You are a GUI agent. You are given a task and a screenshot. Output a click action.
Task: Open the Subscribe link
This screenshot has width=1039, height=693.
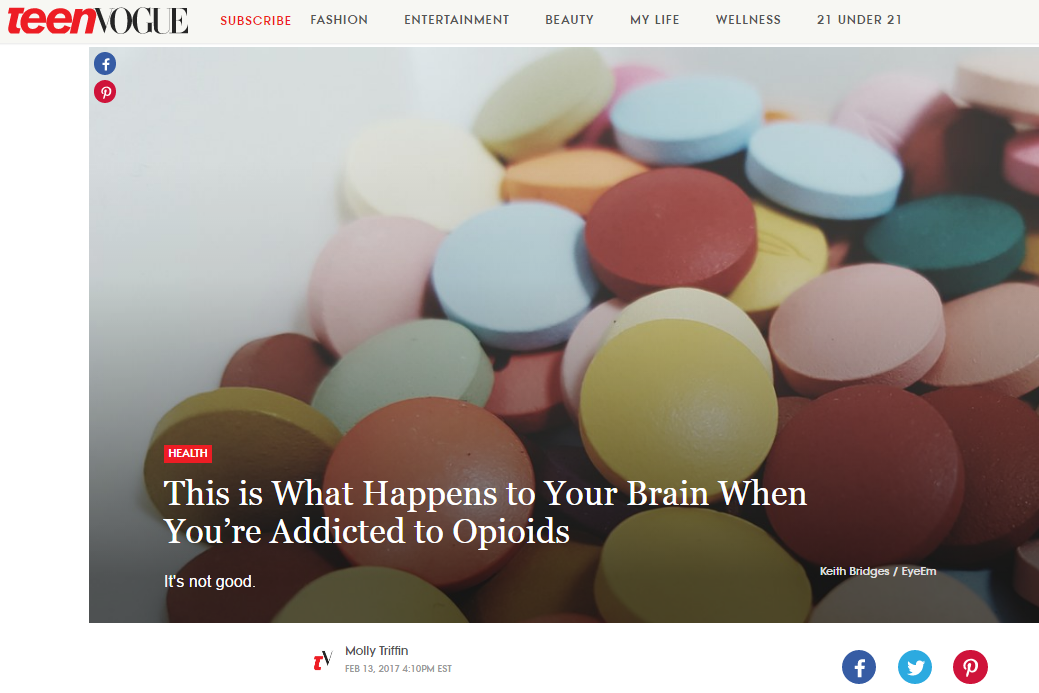tap(256, 21)
